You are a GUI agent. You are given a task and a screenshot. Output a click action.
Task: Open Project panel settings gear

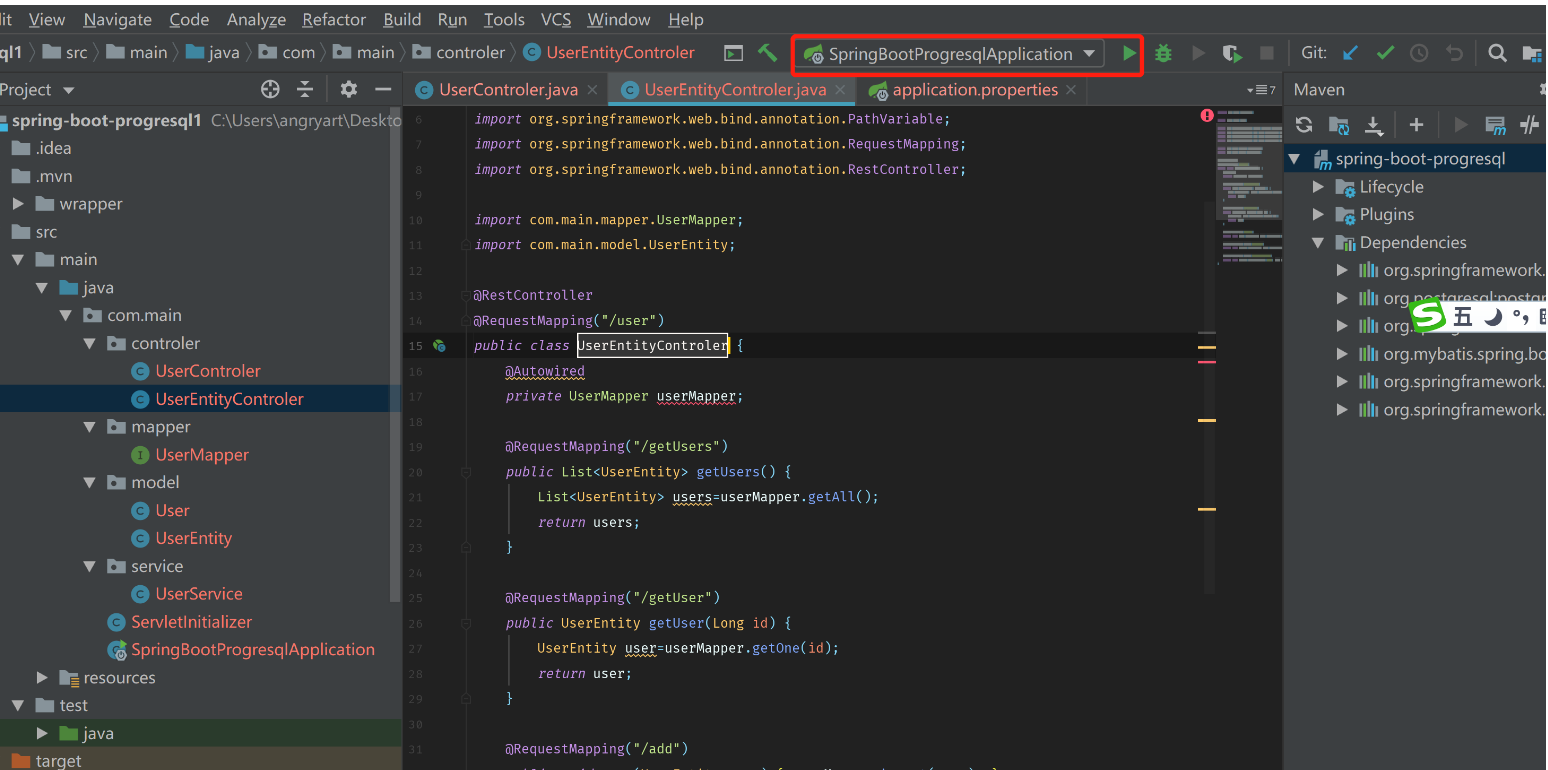[348, 89]
